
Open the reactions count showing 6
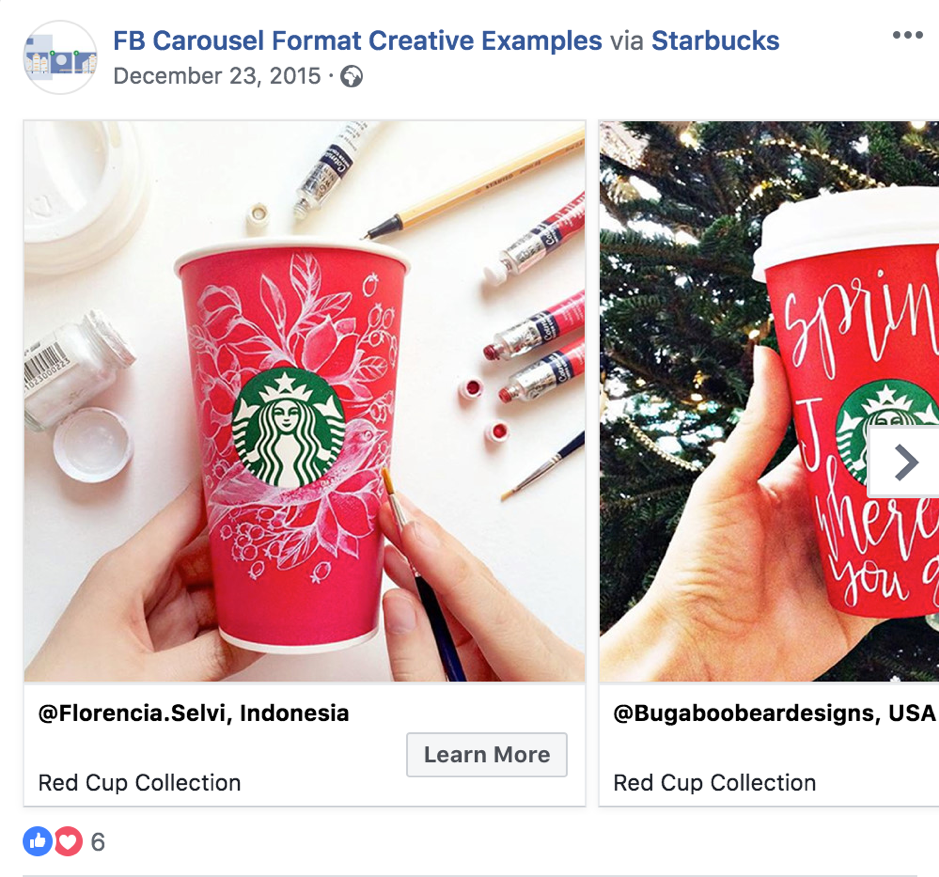97,842
